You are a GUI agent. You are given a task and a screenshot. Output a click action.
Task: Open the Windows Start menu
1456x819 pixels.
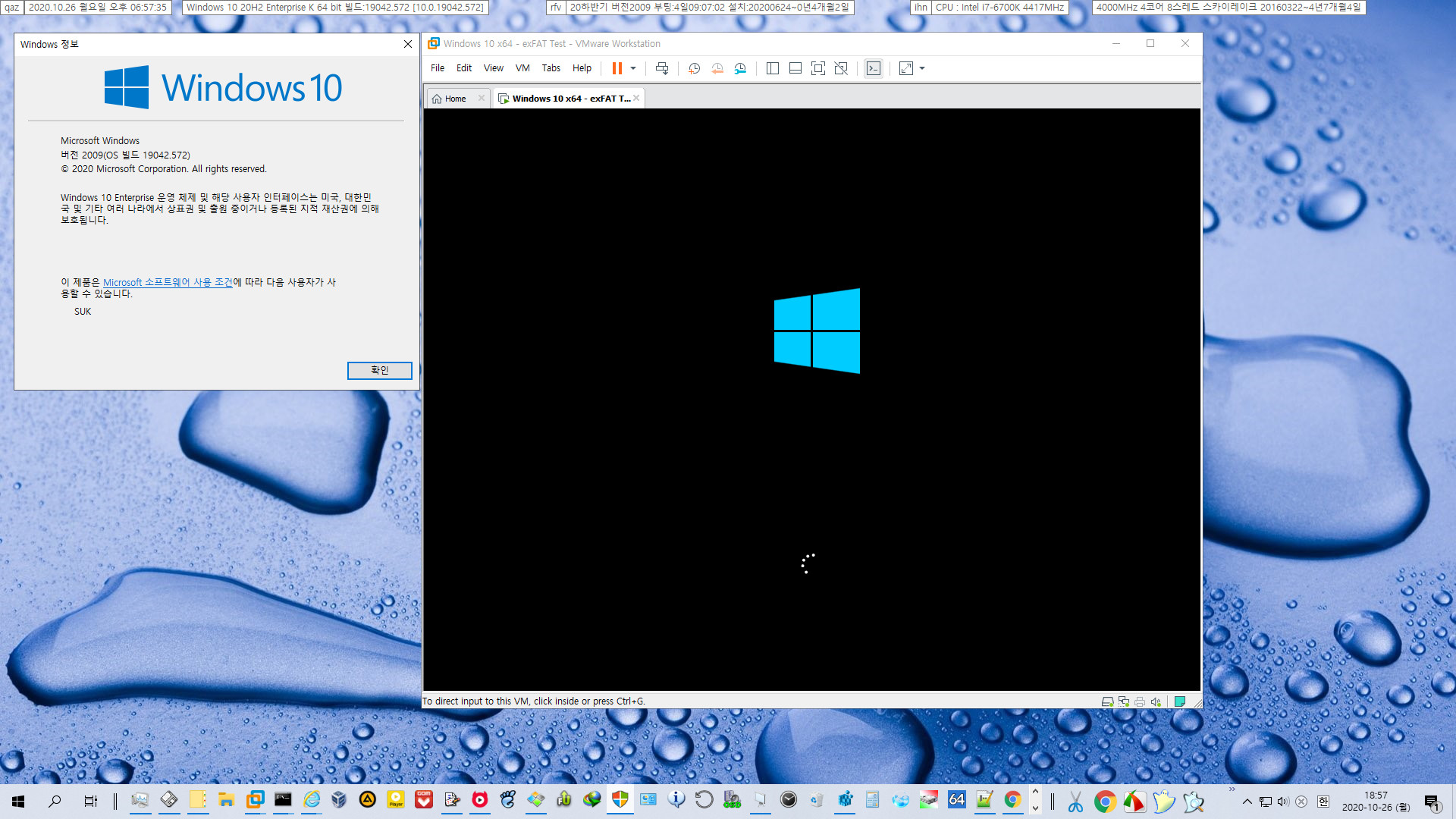pyautogui.click(x=18, y=801)
